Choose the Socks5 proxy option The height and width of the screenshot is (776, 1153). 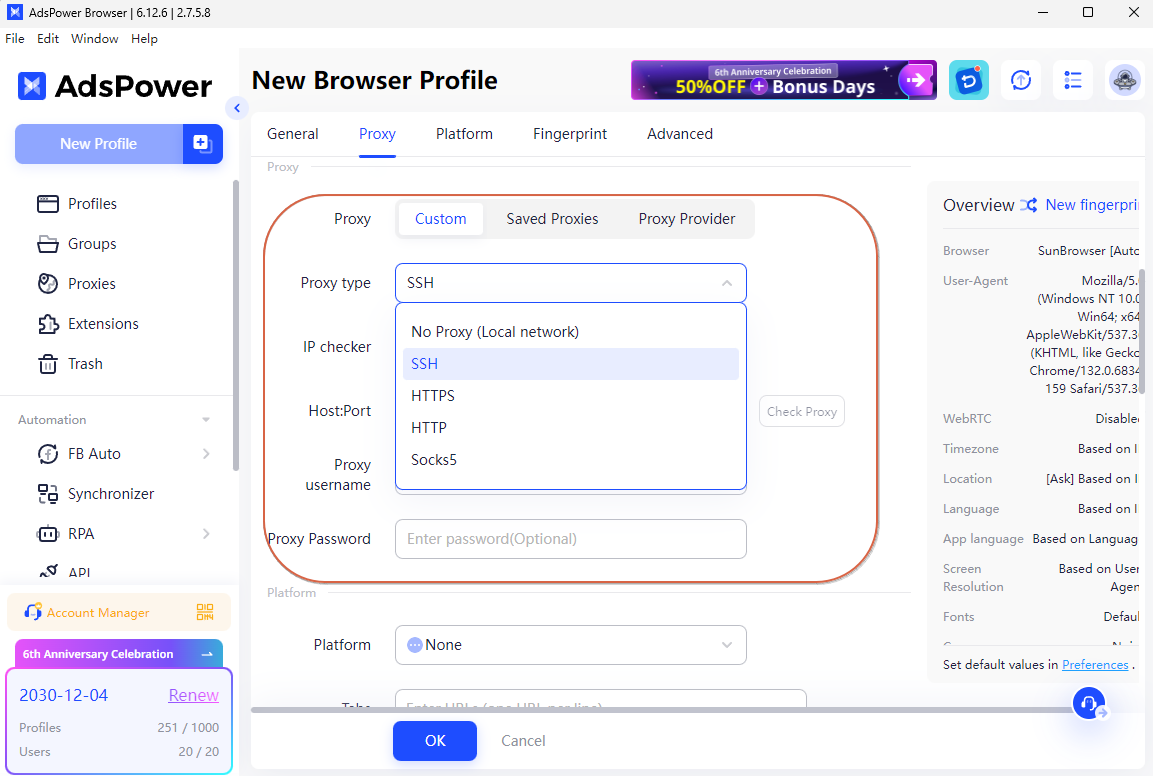coord(571,460)
